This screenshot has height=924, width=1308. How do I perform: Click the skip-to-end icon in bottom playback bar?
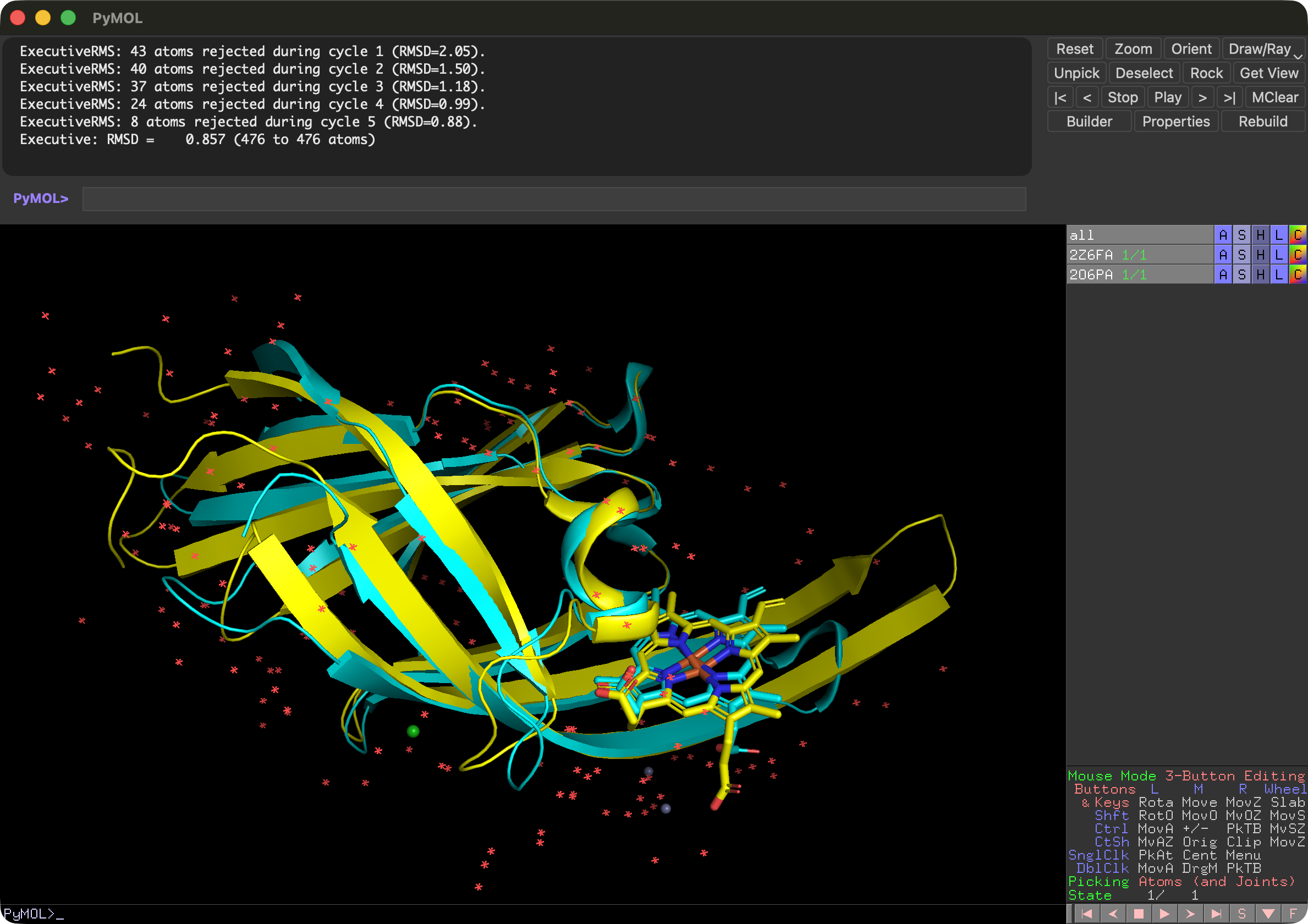pos(1216,913)
